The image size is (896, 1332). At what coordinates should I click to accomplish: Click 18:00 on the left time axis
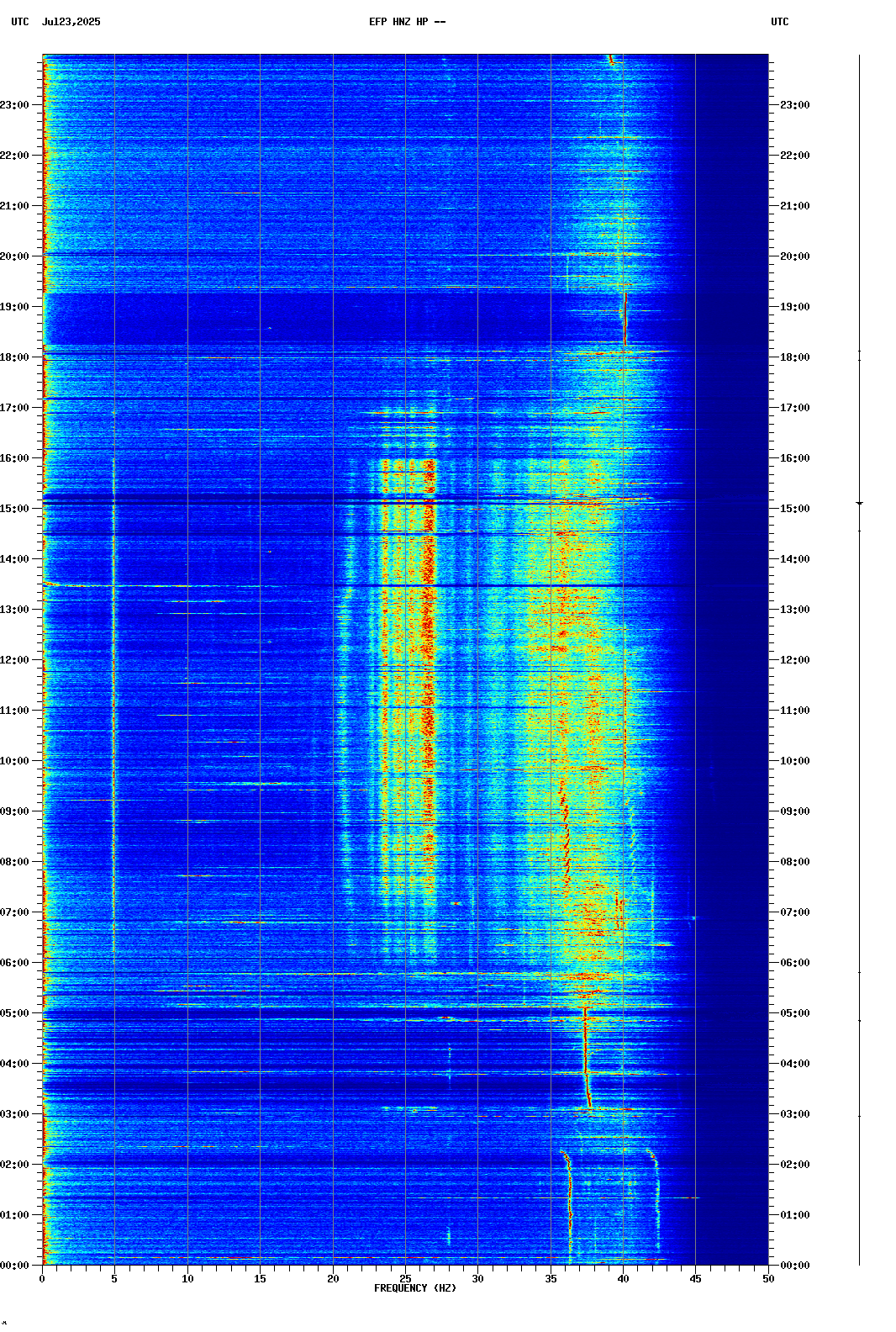[x=14, y=357]
